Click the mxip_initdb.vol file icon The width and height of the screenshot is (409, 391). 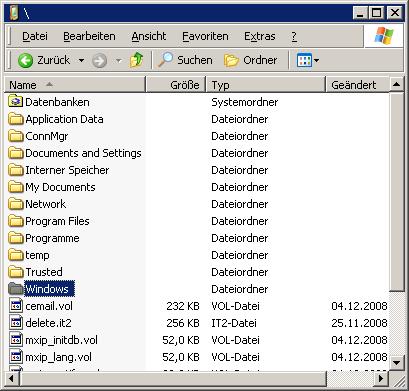(16, 340)
